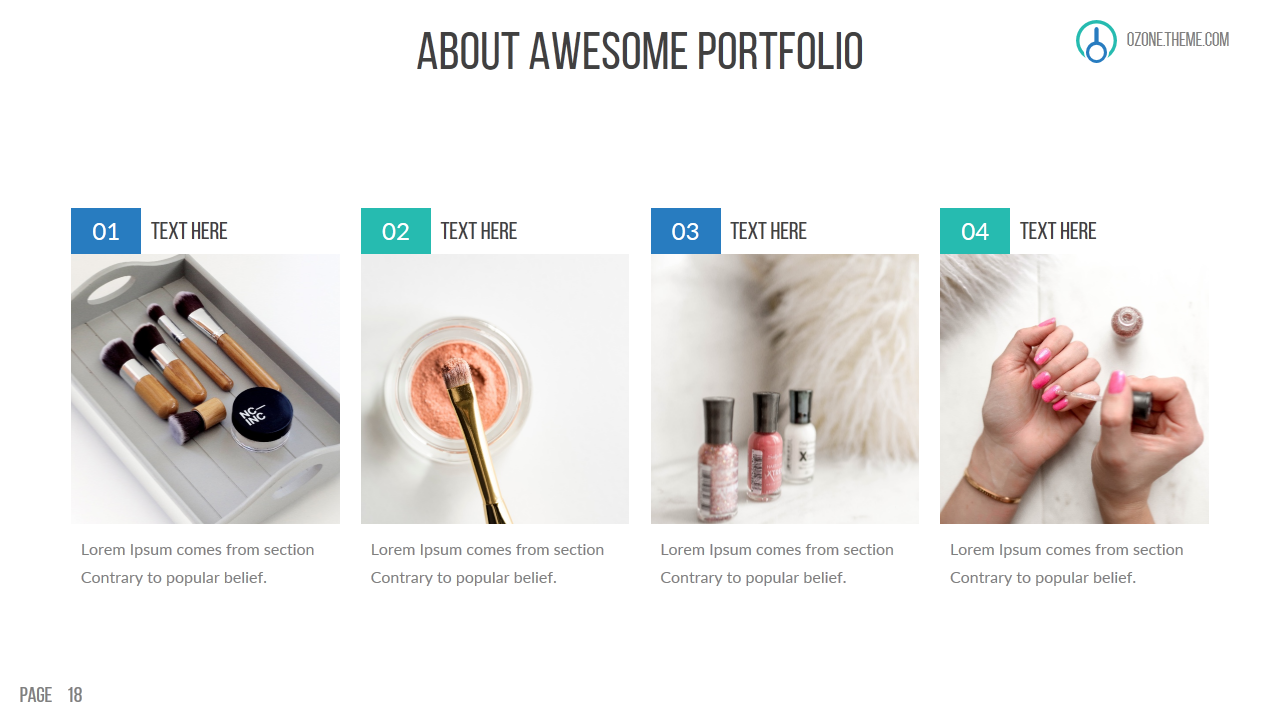Click the teal 04 number badge
Viewport: 1280px width, 720px height.
975,231
